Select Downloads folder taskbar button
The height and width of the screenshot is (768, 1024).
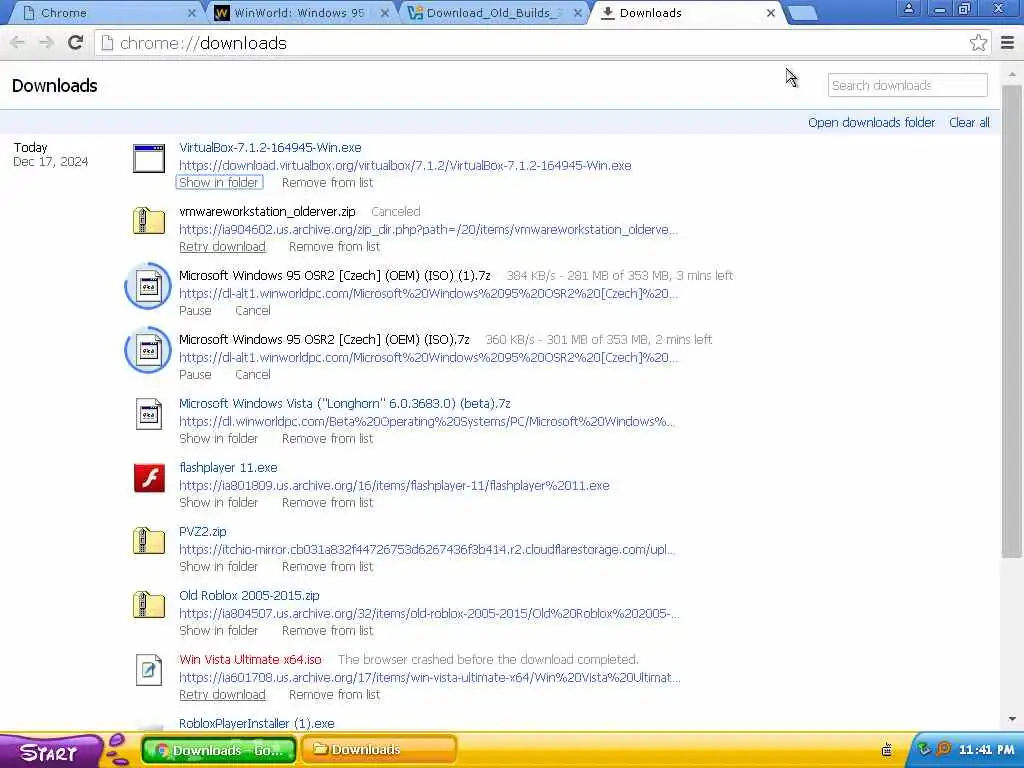(x=379, y=750)
